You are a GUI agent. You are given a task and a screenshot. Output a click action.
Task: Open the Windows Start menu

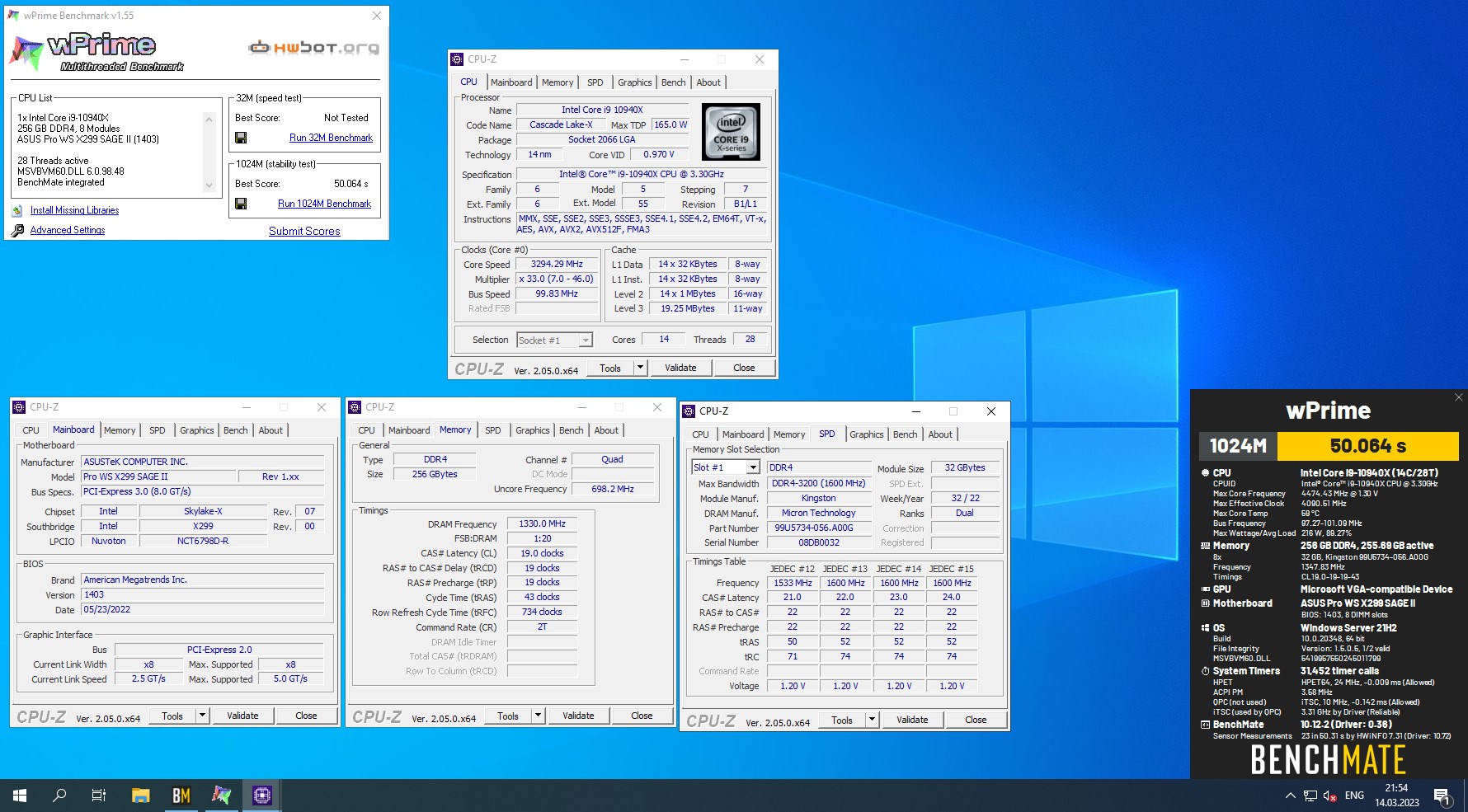(20, 796)
